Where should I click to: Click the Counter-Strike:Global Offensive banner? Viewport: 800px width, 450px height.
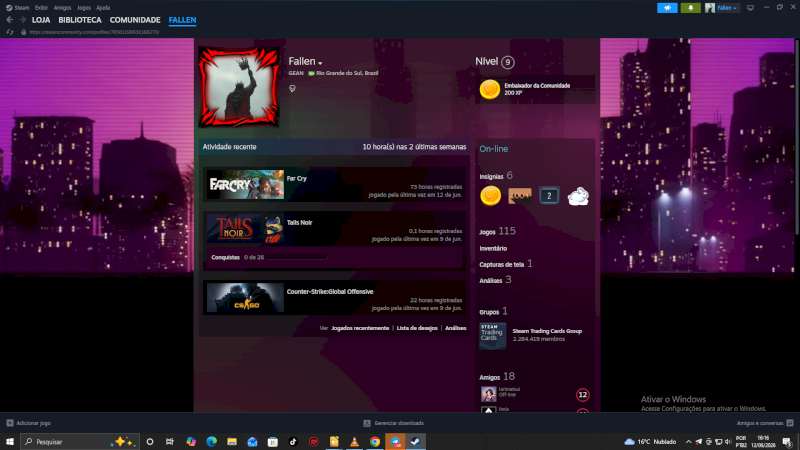coord(245,297)
